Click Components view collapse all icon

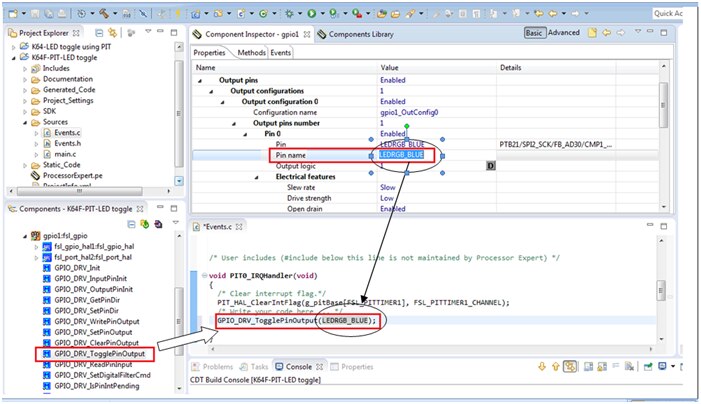131,224
